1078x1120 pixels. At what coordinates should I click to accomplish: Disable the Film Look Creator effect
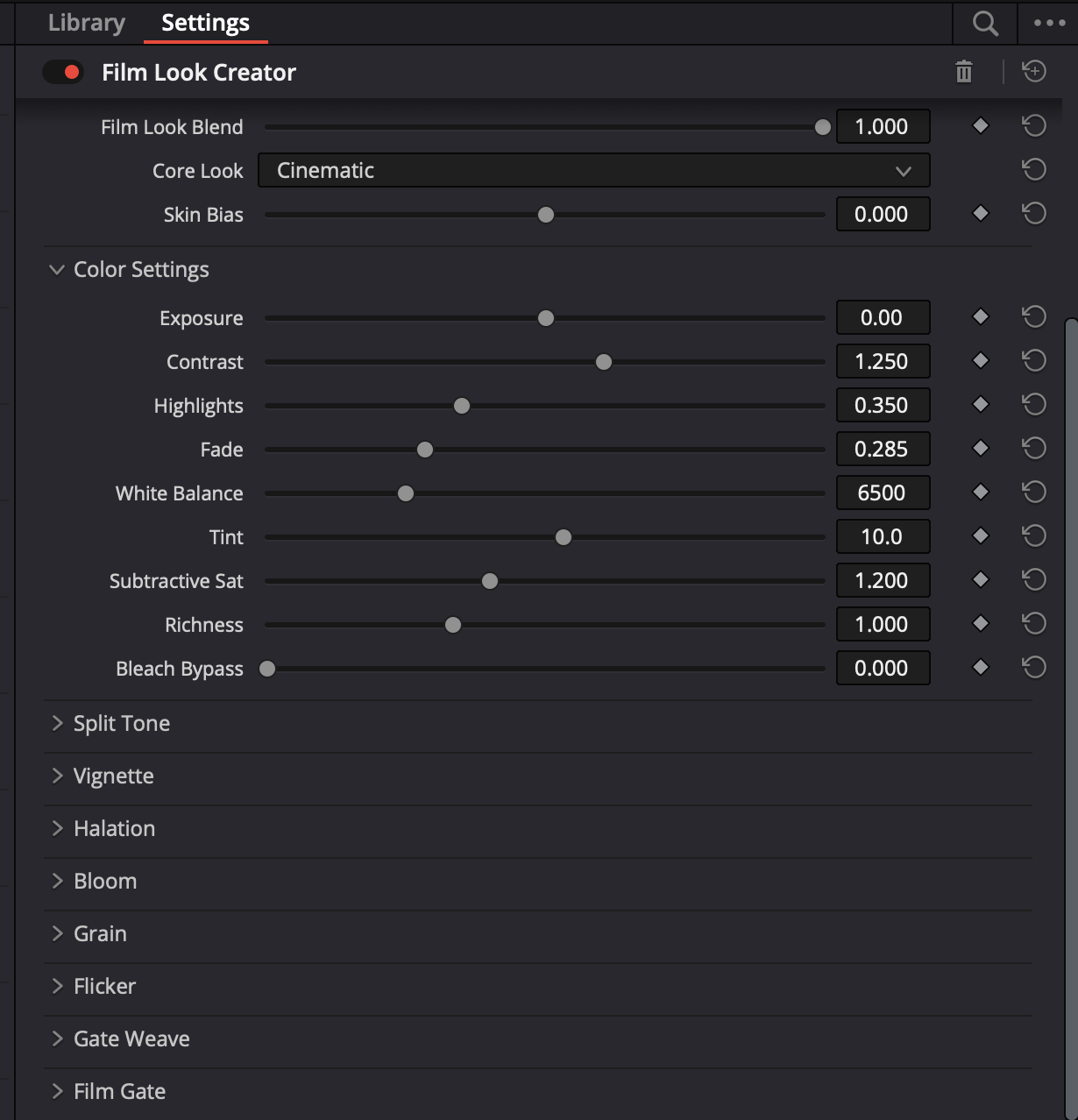point(63,72)
